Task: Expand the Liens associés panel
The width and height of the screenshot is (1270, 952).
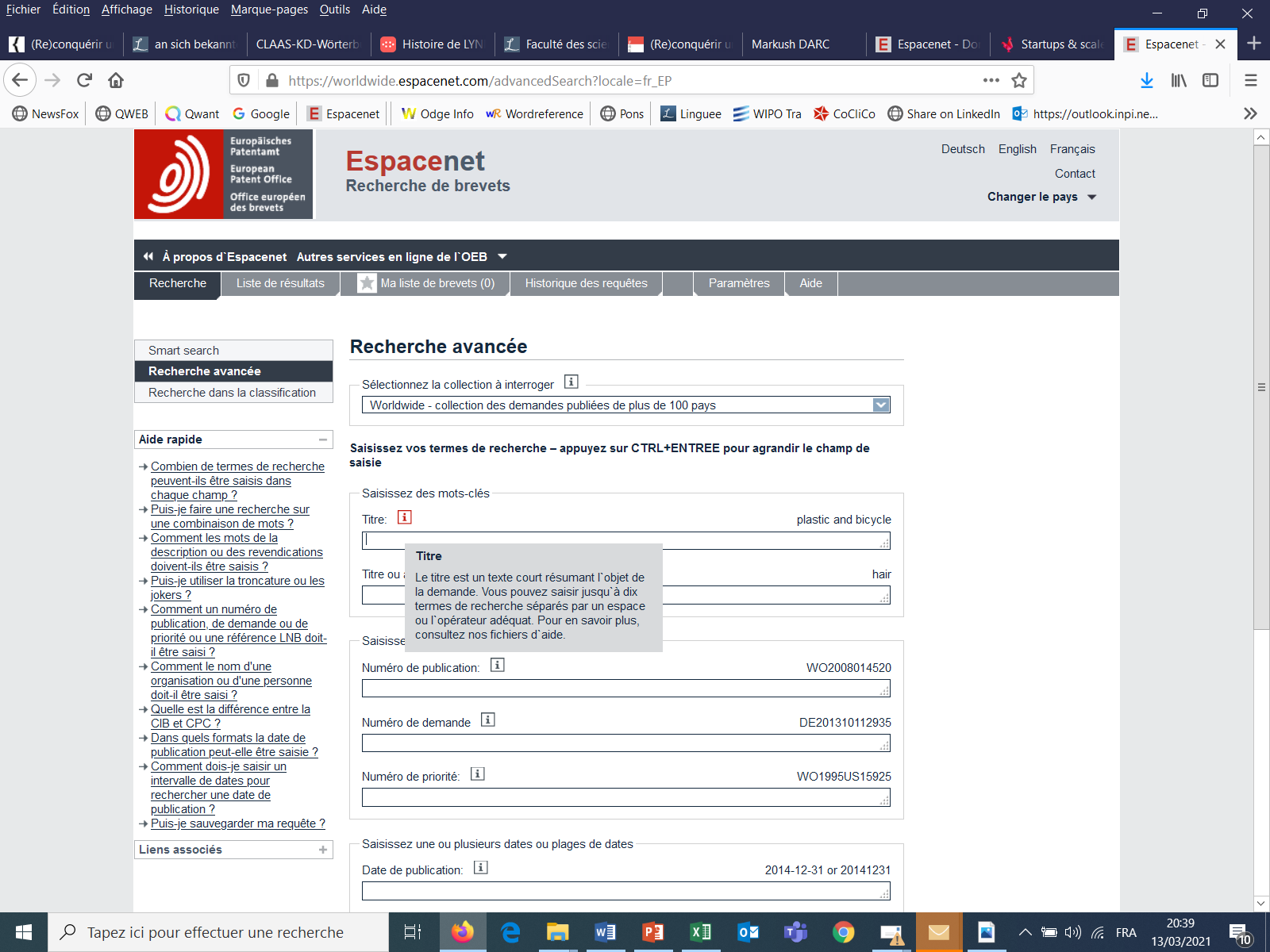Action: pos(323,850)
